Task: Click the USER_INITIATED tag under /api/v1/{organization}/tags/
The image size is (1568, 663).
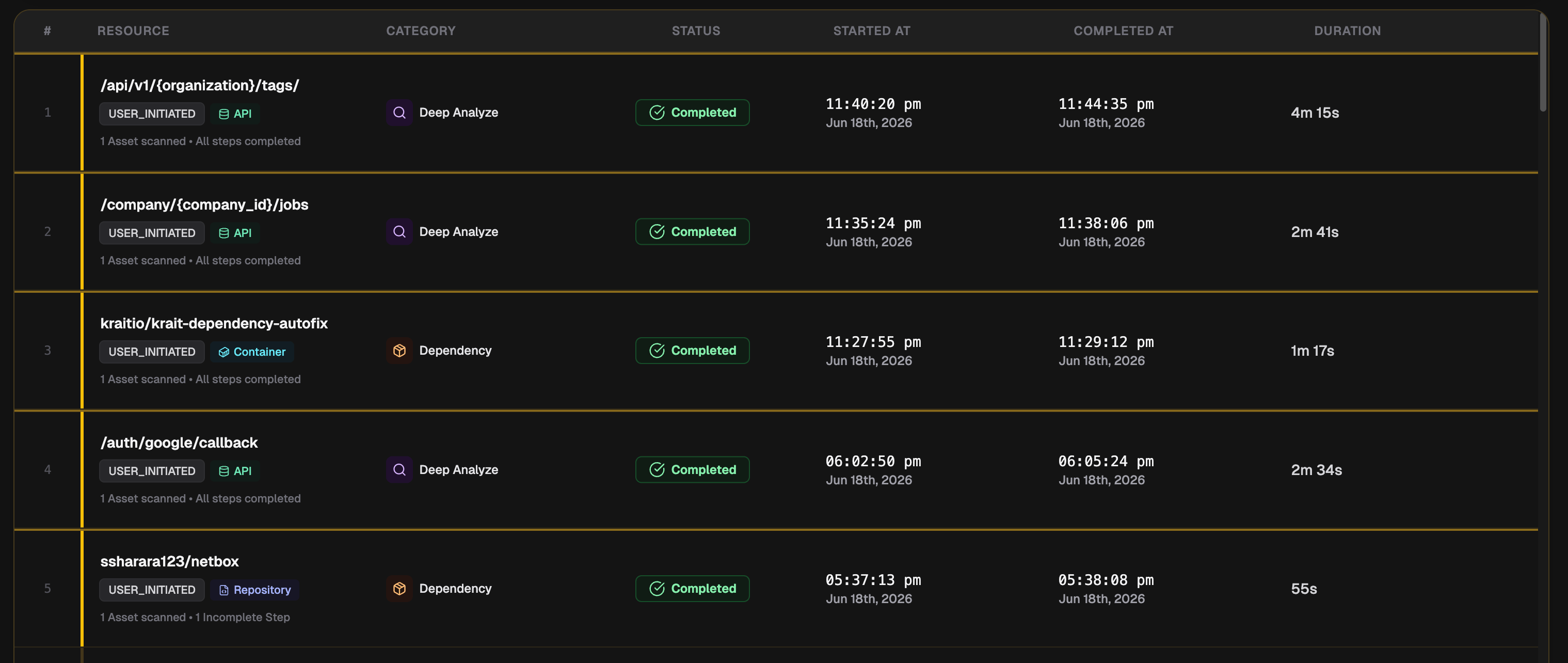Action: tap(152, 114)
